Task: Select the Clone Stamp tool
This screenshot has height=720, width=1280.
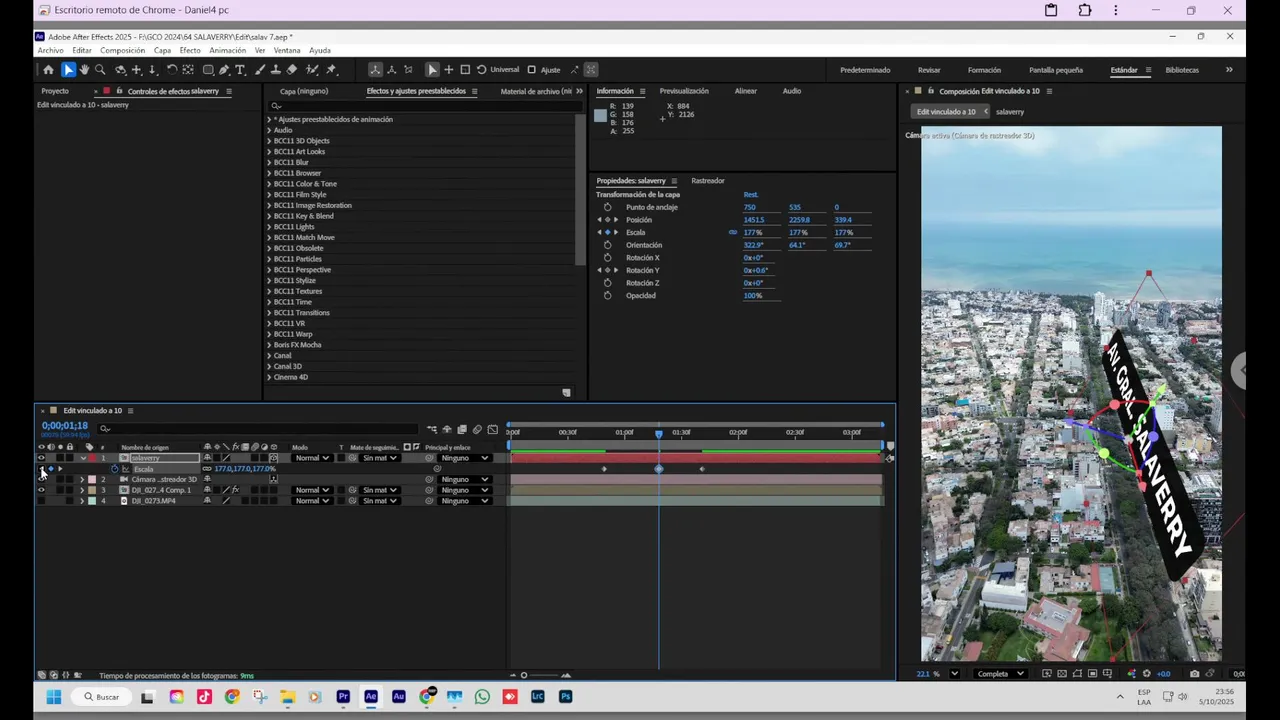Action: [276, 70]
